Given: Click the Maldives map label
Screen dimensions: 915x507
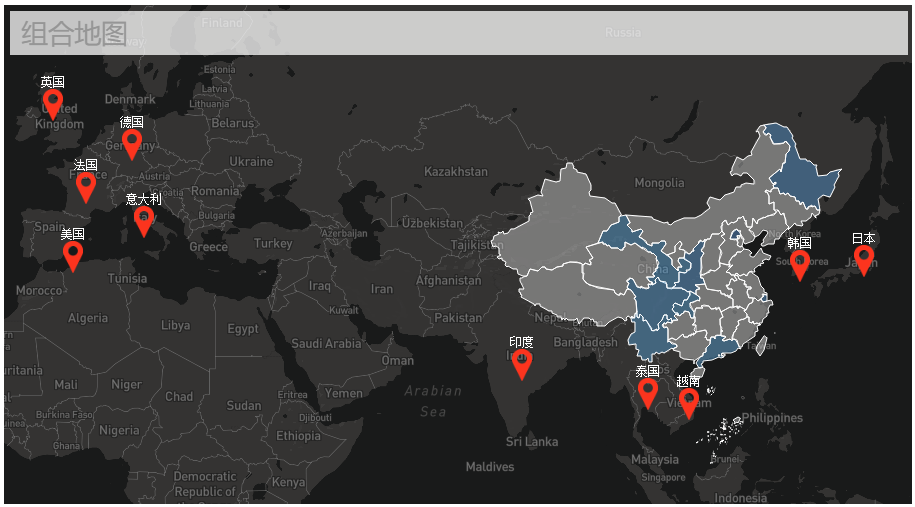Looking at the screenshot, I should tap(490, 467).
